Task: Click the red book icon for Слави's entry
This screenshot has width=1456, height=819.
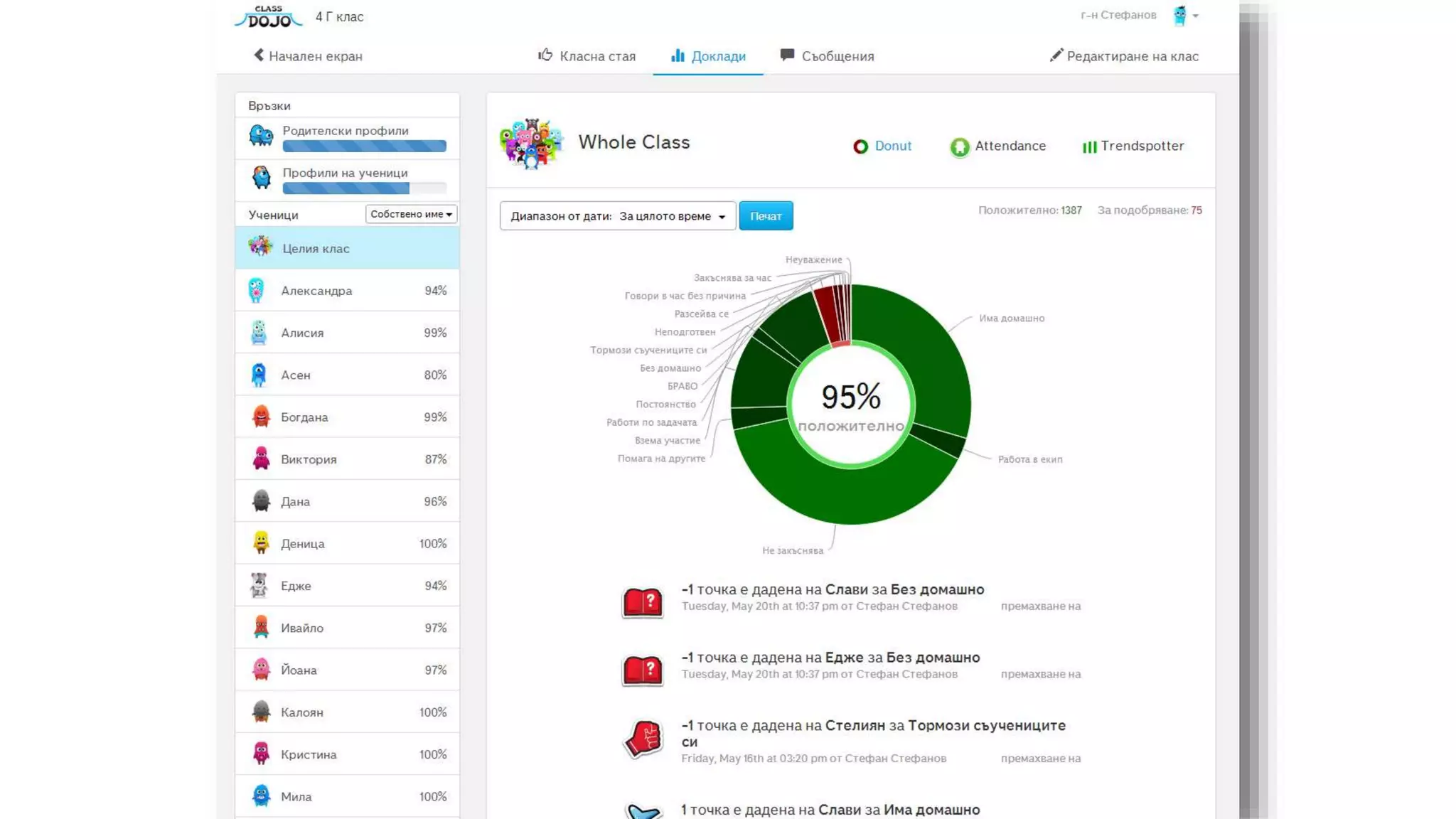Action: (x=642, y=601)
